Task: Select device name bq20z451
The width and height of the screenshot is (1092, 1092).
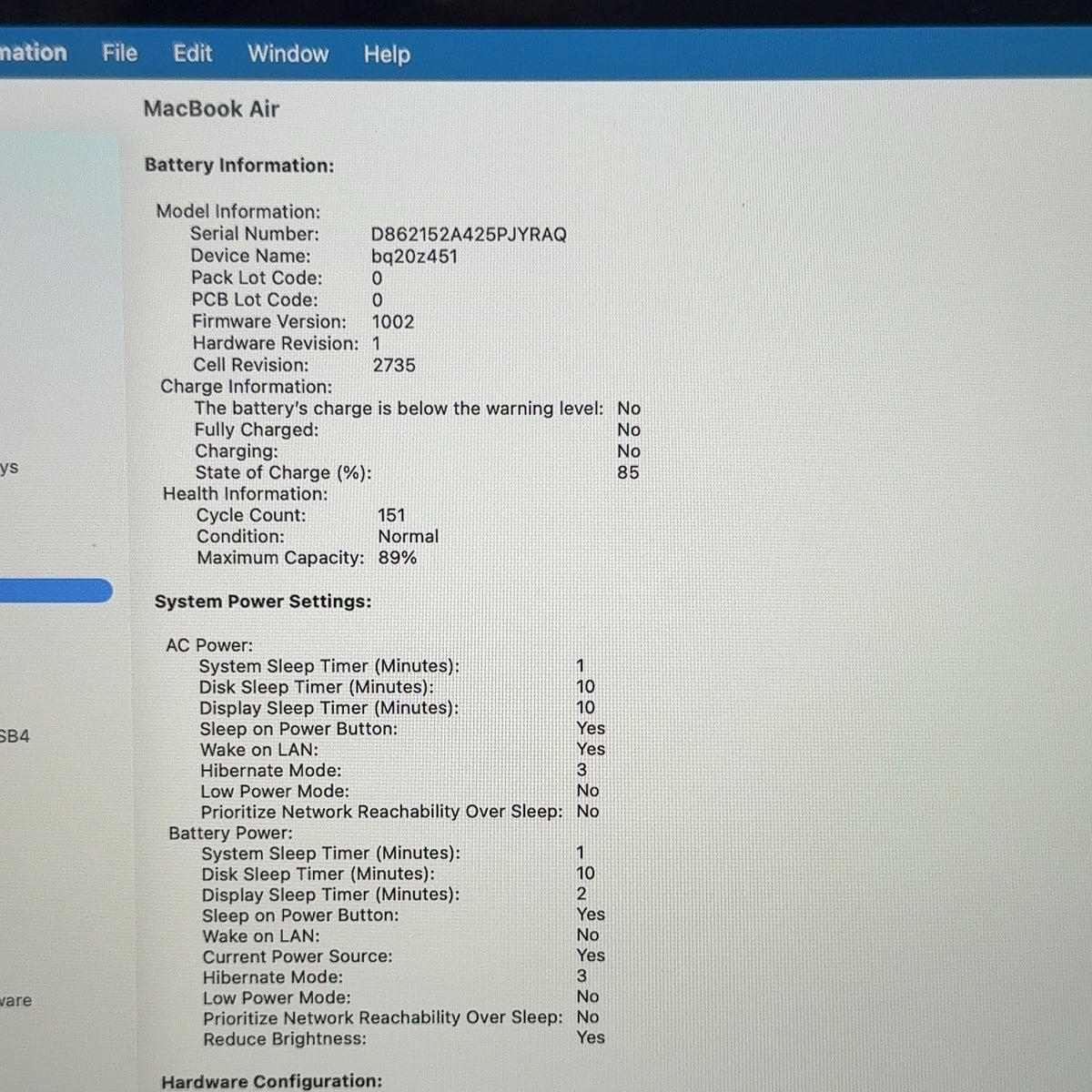Action: (414, 257)
